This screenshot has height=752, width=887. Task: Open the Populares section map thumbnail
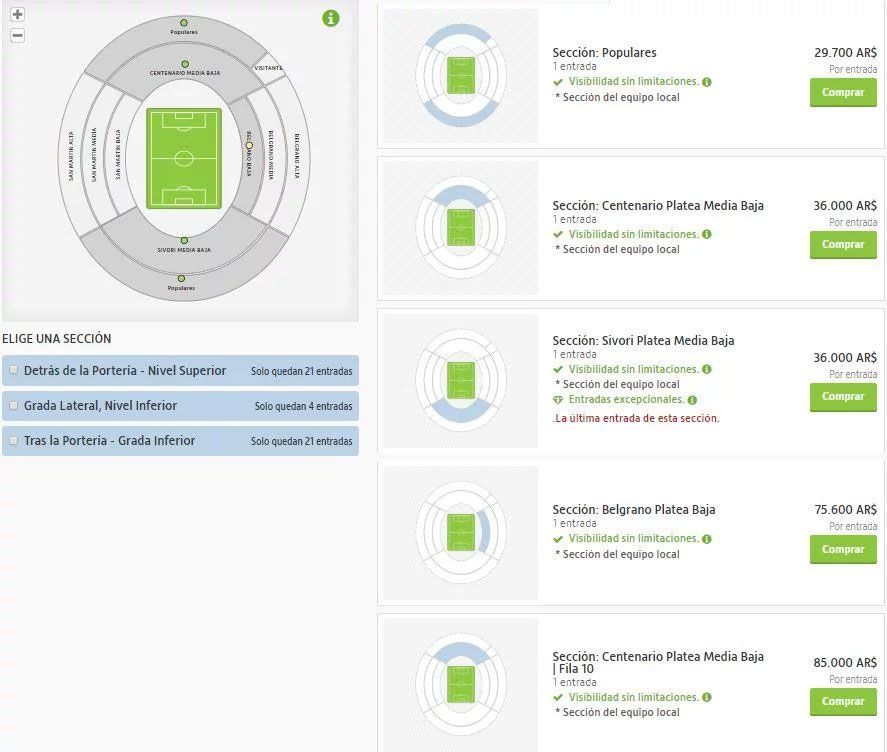click(x=460, y=76)
